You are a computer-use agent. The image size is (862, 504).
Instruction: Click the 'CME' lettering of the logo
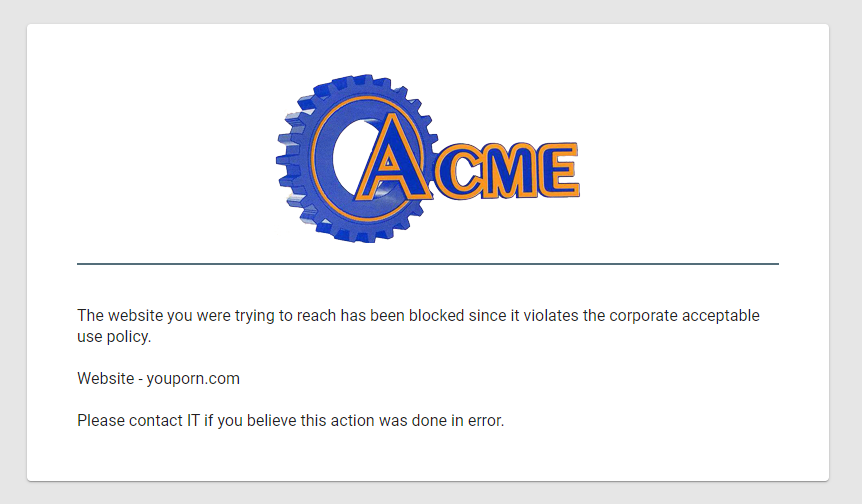(x=506, y=169)
